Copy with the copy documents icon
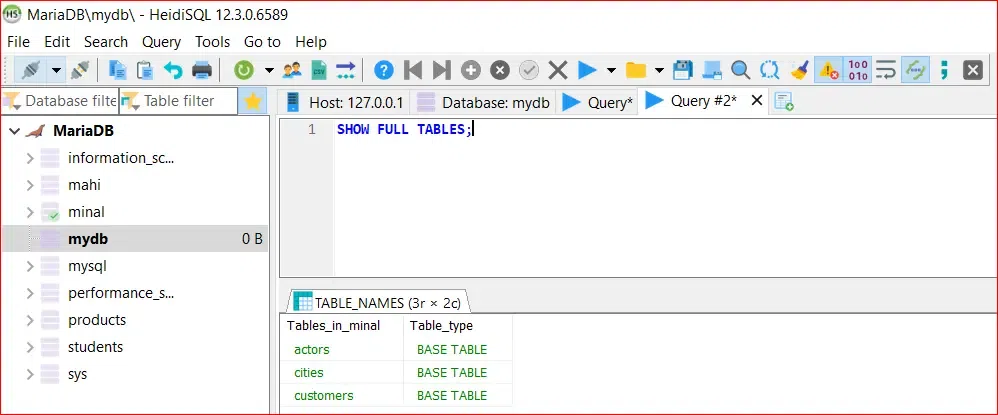This screenshot has width=998, height=415. 118,69
